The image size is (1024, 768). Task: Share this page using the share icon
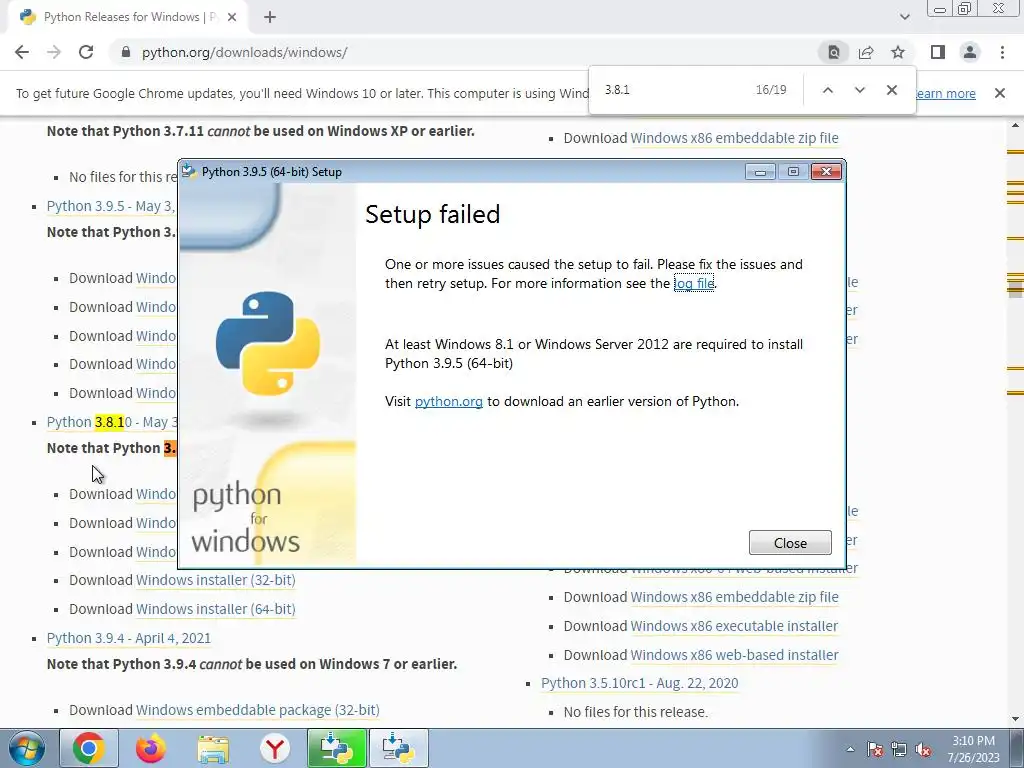pyautogui.click(x=866, y=52)
